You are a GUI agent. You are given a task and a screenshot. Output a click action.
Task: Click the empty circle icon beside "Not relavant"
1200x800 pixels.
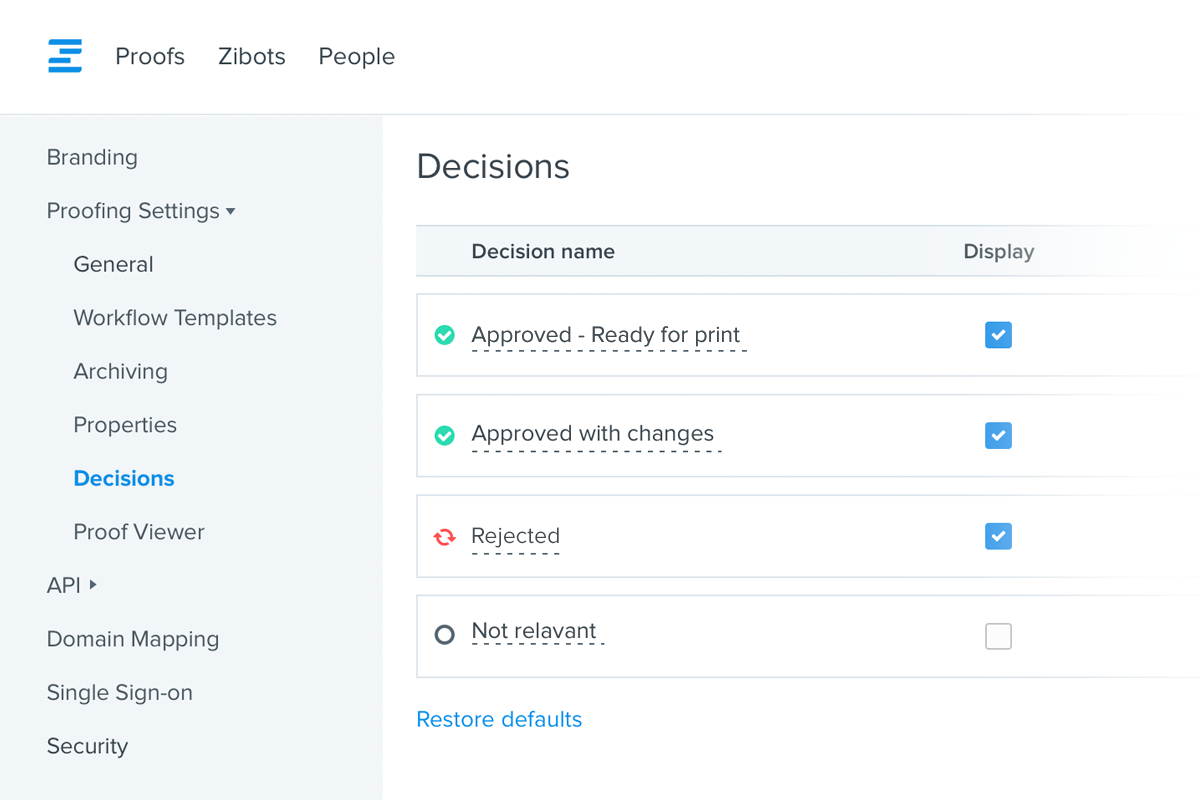444,634
